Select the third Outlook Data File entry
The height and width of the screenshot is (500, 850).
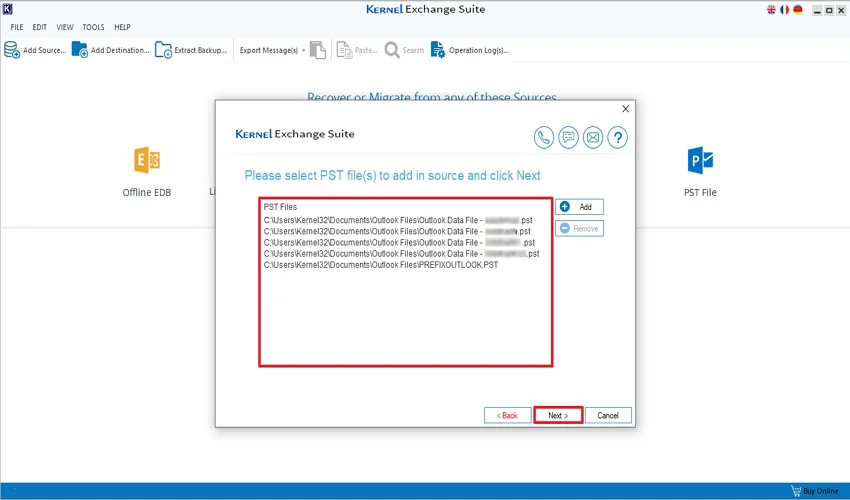[400, 242]
